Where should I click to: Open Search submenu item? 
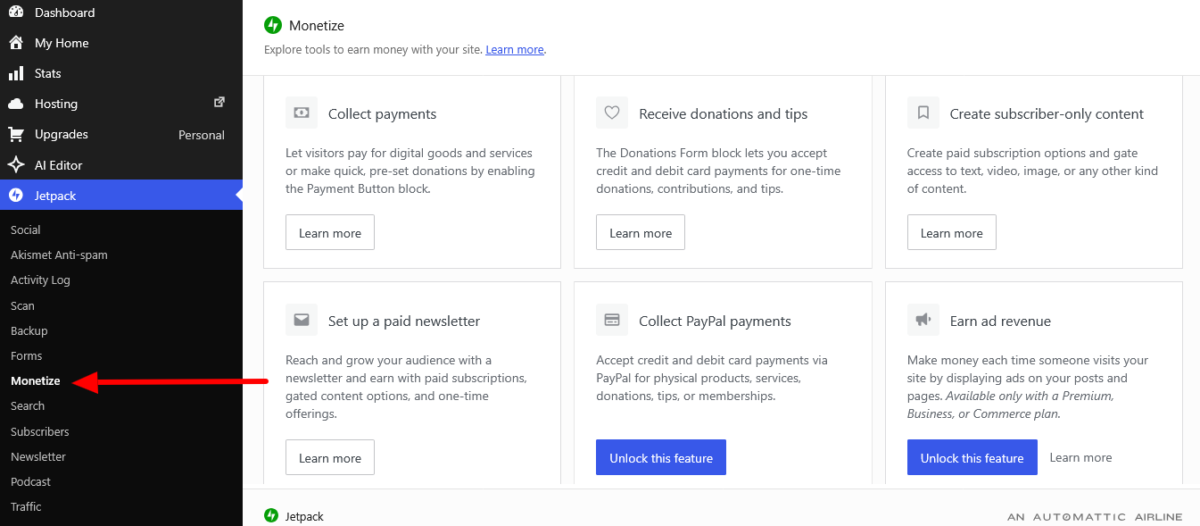pos(28,406)
